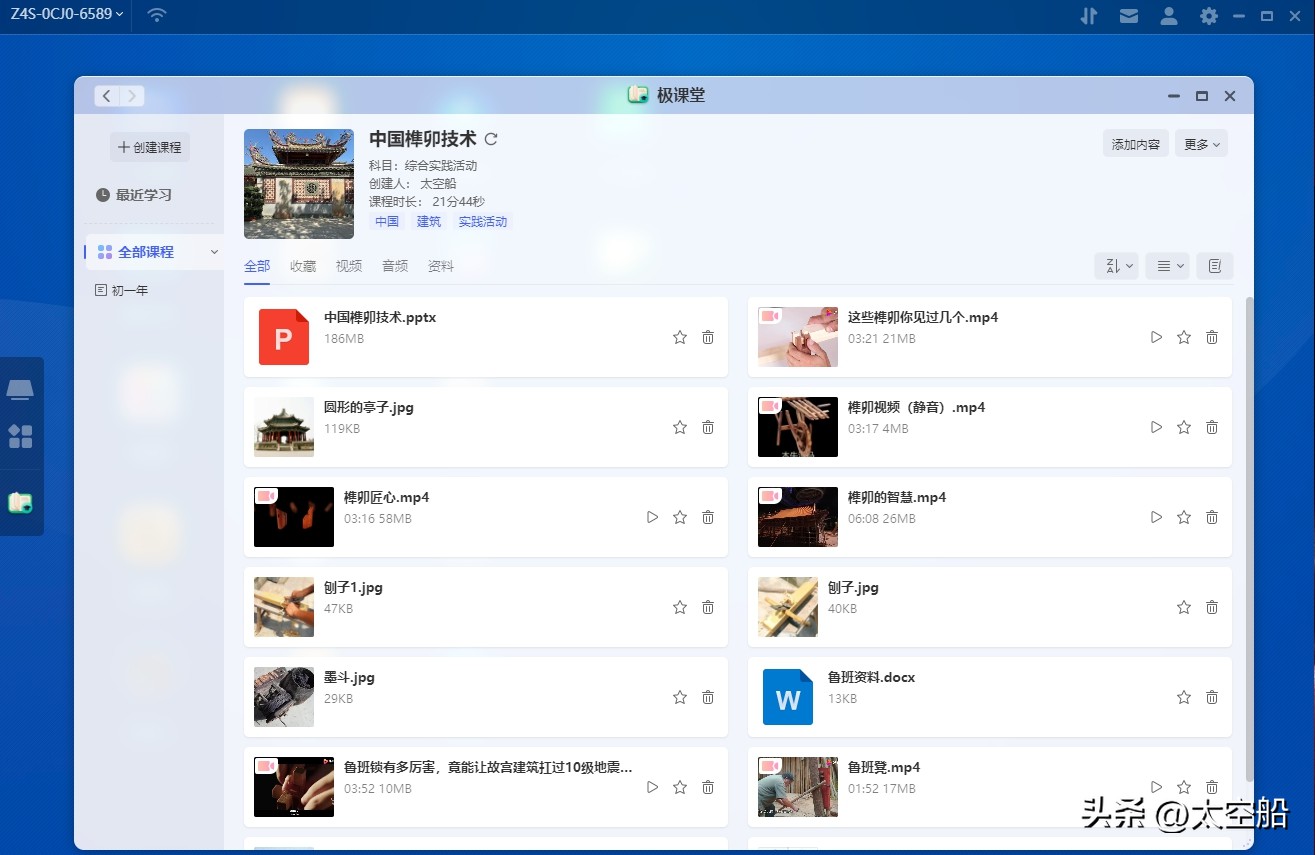Open the 极课堂 app icon in the left dock
This screenshot has width=1315, height=855.
22,502
